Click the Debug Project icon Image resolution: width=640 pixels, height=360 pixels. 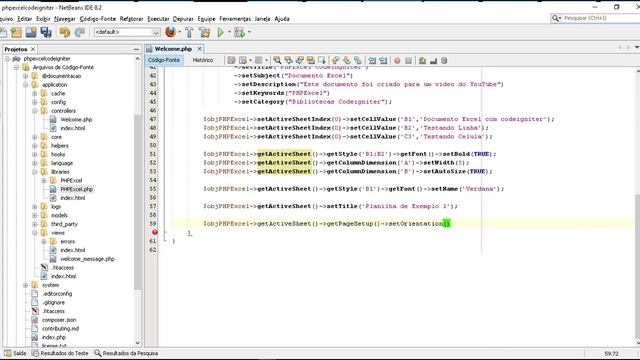239,32
